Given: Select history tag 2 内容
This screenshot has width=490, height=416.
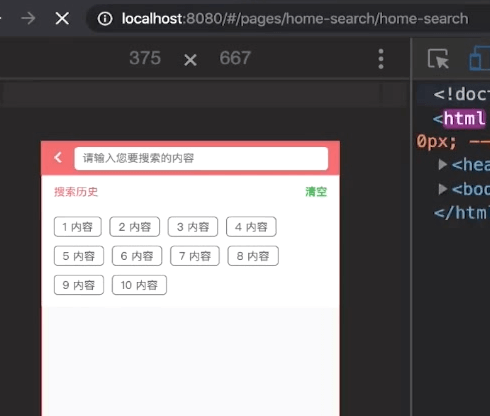Looking at the screenshot, I should coord(135,227).
